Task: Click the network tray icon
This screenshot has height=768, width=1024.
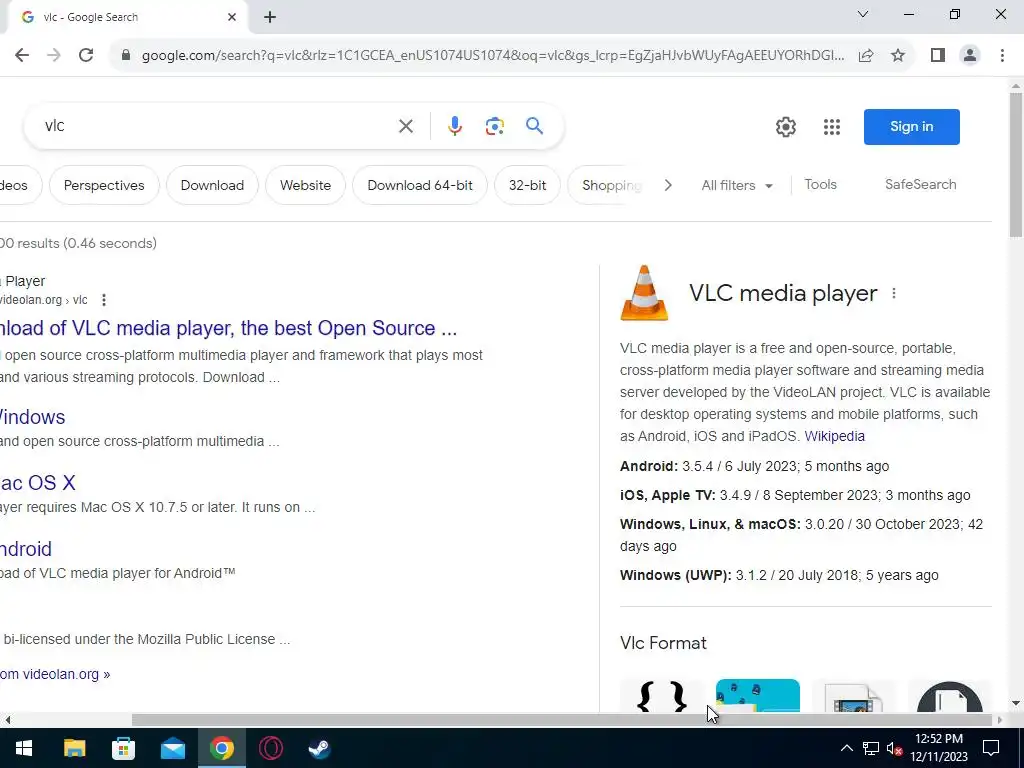Action: click(x=871, y=748)
